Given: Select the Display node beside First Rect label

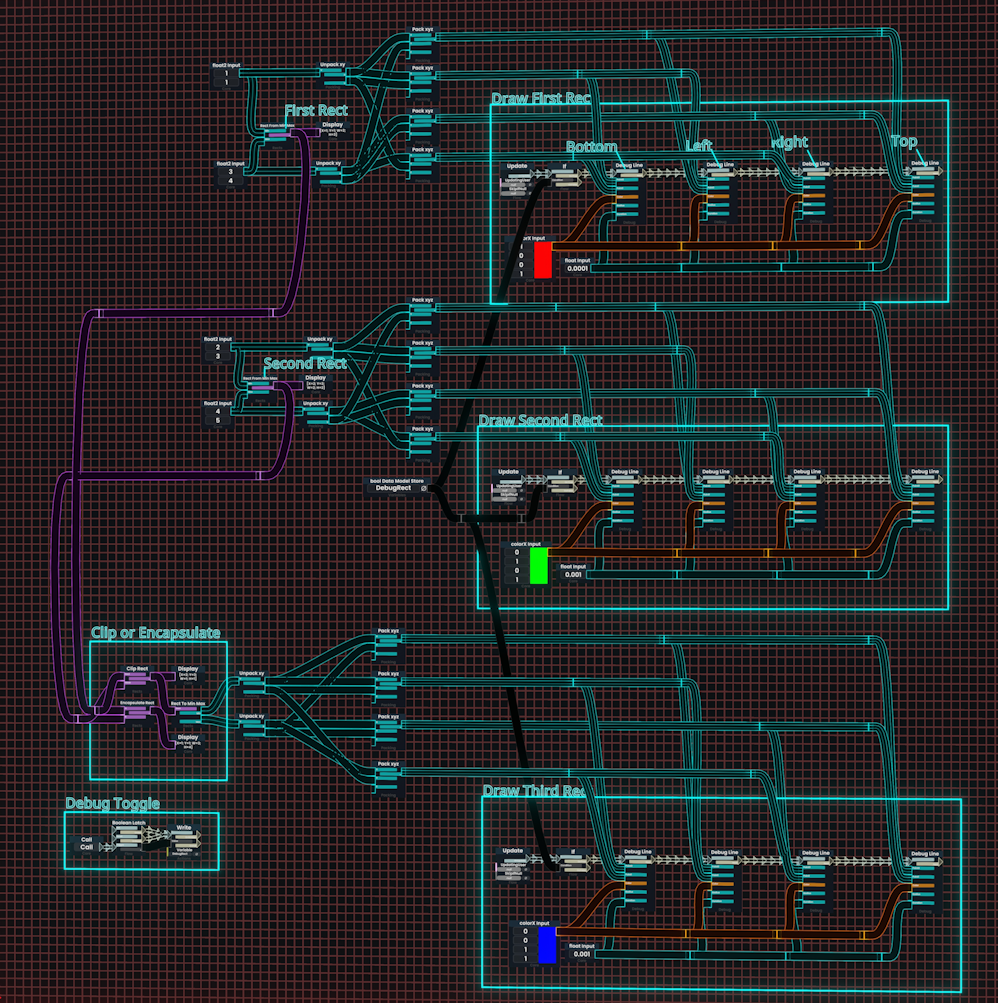Looking at the screenshot, I should (x=332, y=125).
